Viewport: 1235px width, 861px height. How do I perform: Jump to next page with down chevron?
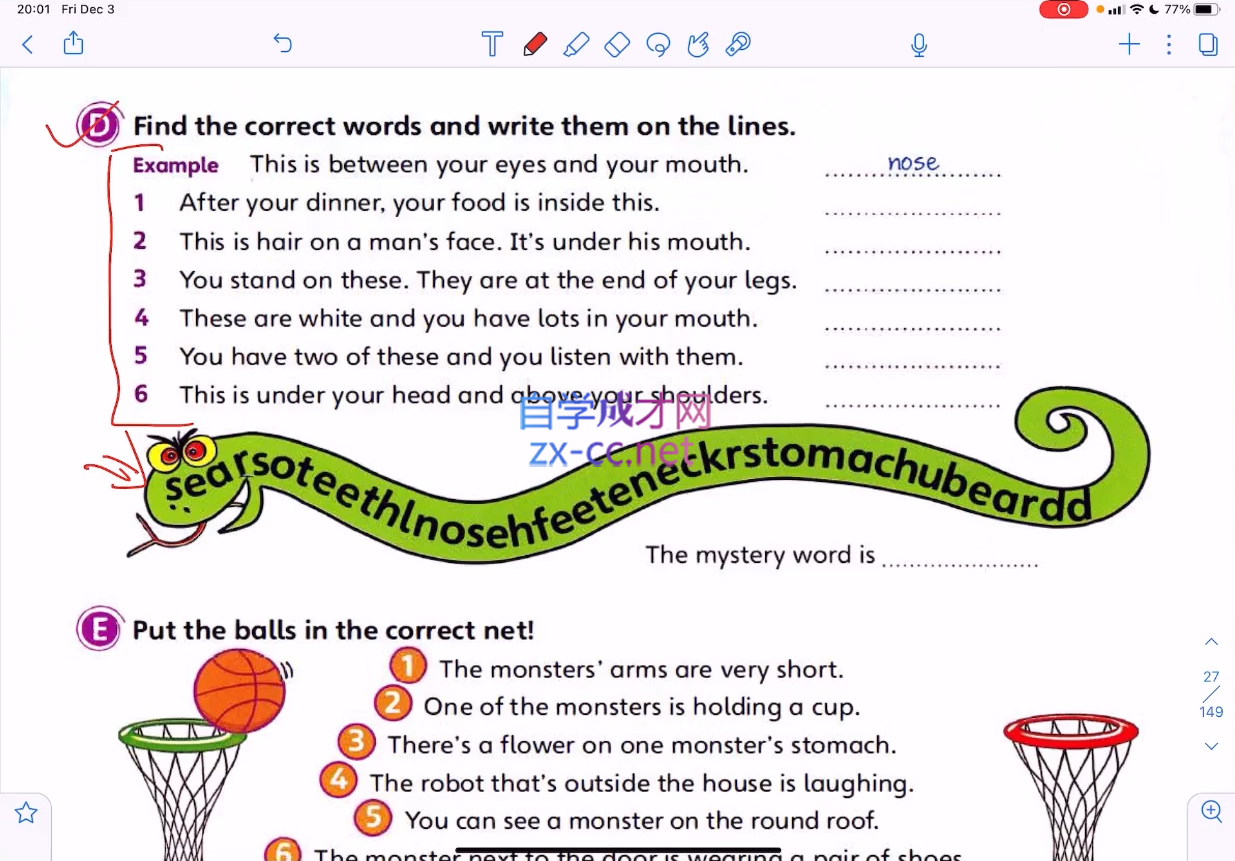[x=1211, y=746]
